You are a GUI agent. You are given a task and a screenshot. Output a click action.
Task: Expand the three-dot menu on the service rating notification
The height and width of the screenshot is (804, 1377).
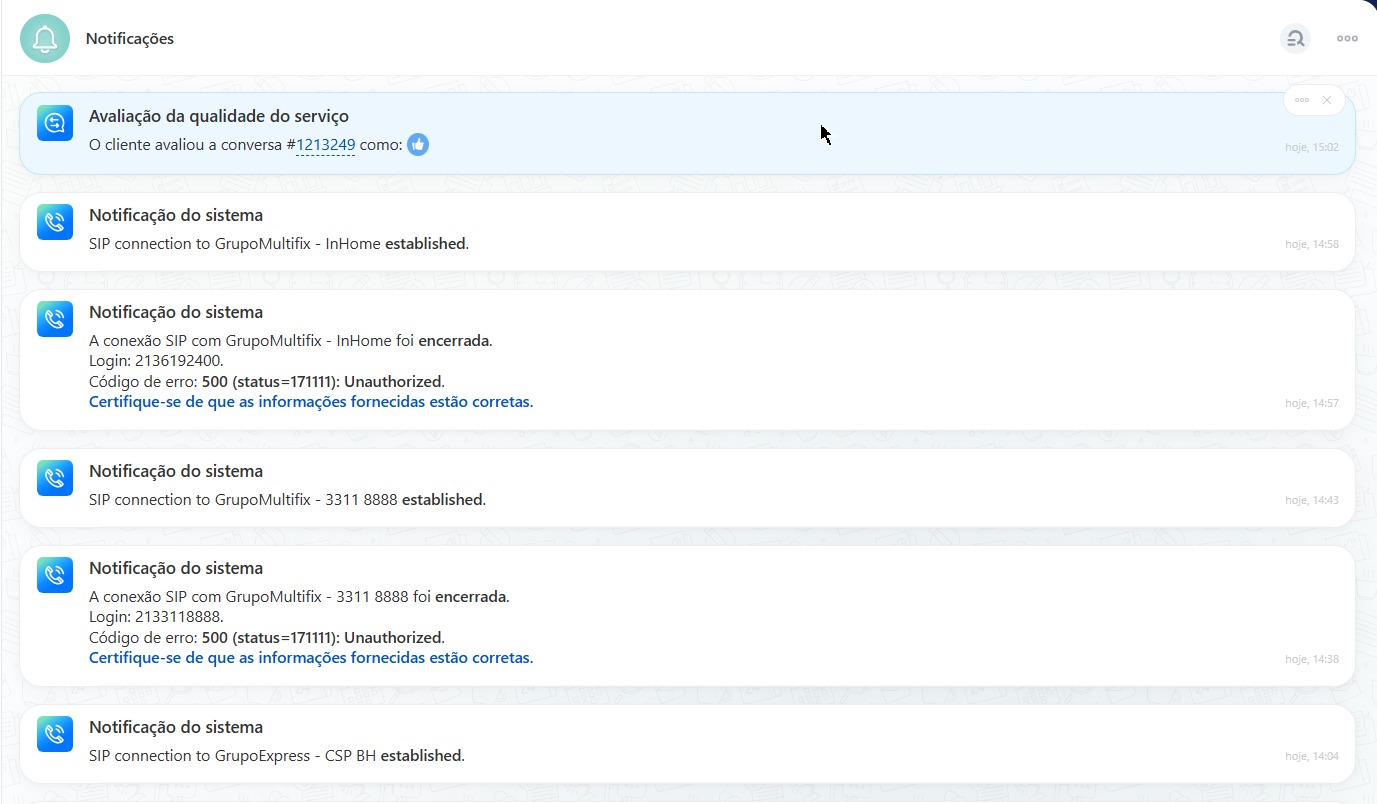(1301, 100)
